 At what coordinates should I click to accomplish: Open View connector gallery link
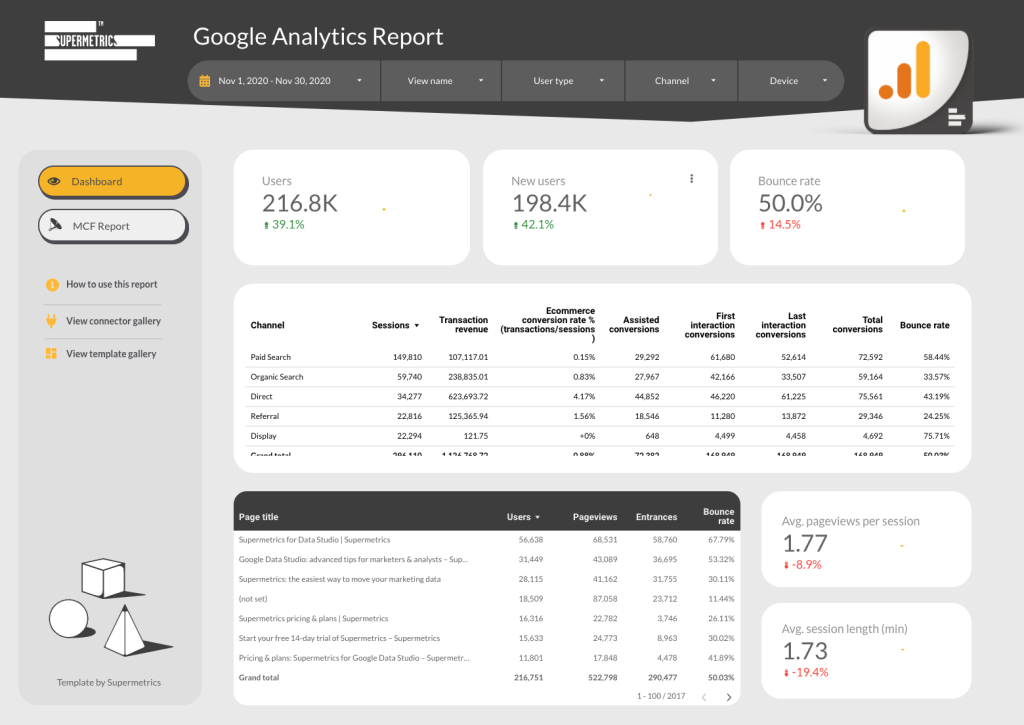click(113, 321)
